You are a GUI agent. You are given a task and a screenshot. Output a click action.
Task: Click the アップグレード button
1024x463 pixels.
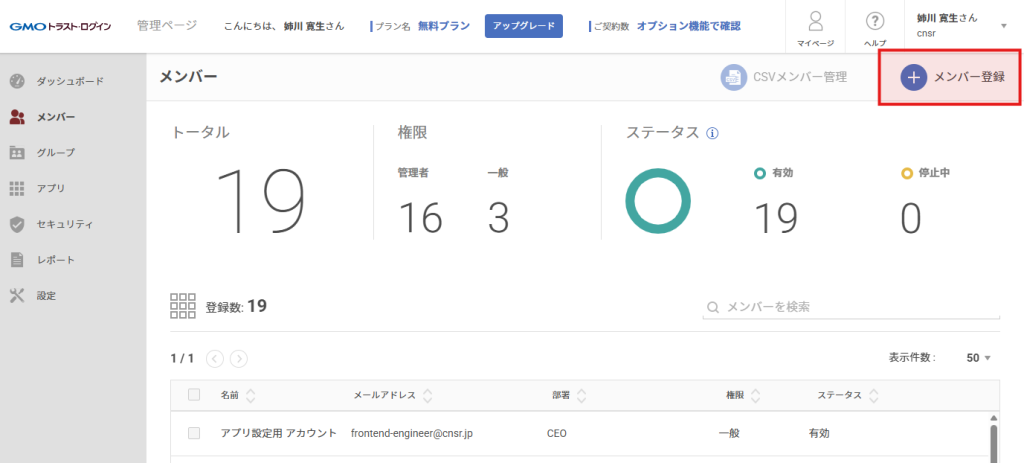pos(524,26)
